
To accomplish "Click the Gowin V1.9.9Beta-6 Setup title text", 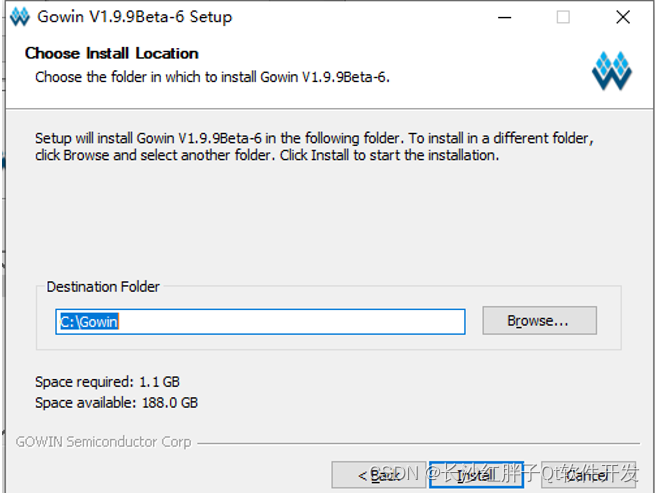I will (x=135, y=17).
